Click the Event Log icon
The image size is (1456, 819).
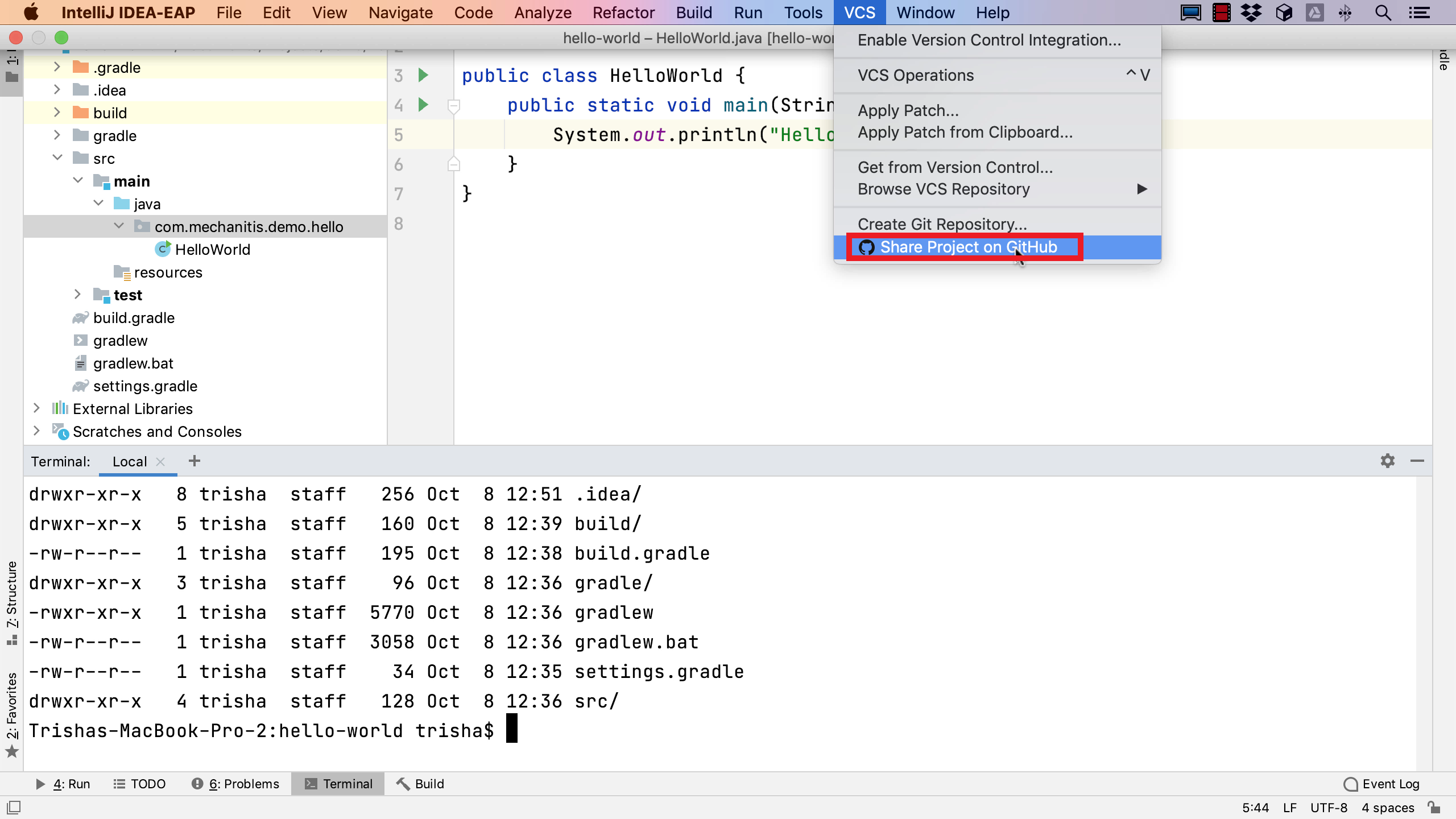tap(1350, 784)
